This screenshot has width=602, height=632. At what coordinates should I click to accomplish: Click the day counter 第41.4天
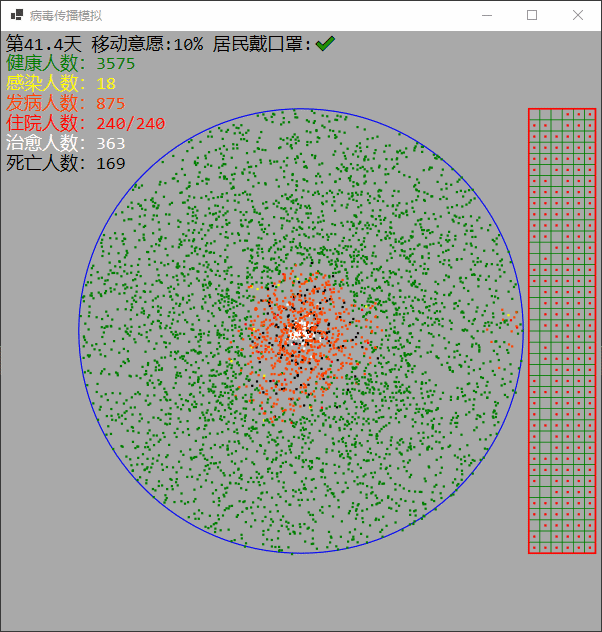pyautogui.click(x=44, y=44)
